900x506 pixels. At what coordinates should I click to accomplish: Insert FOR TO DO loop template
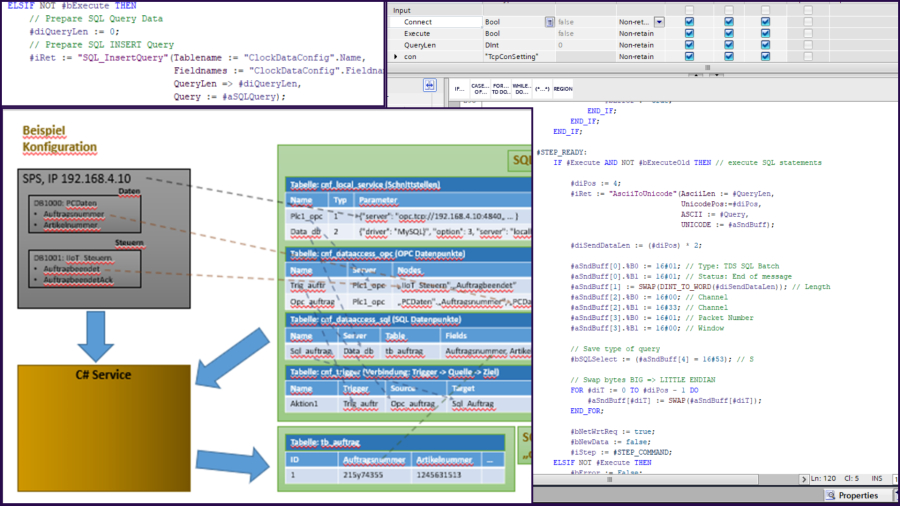tap(500, 88)
